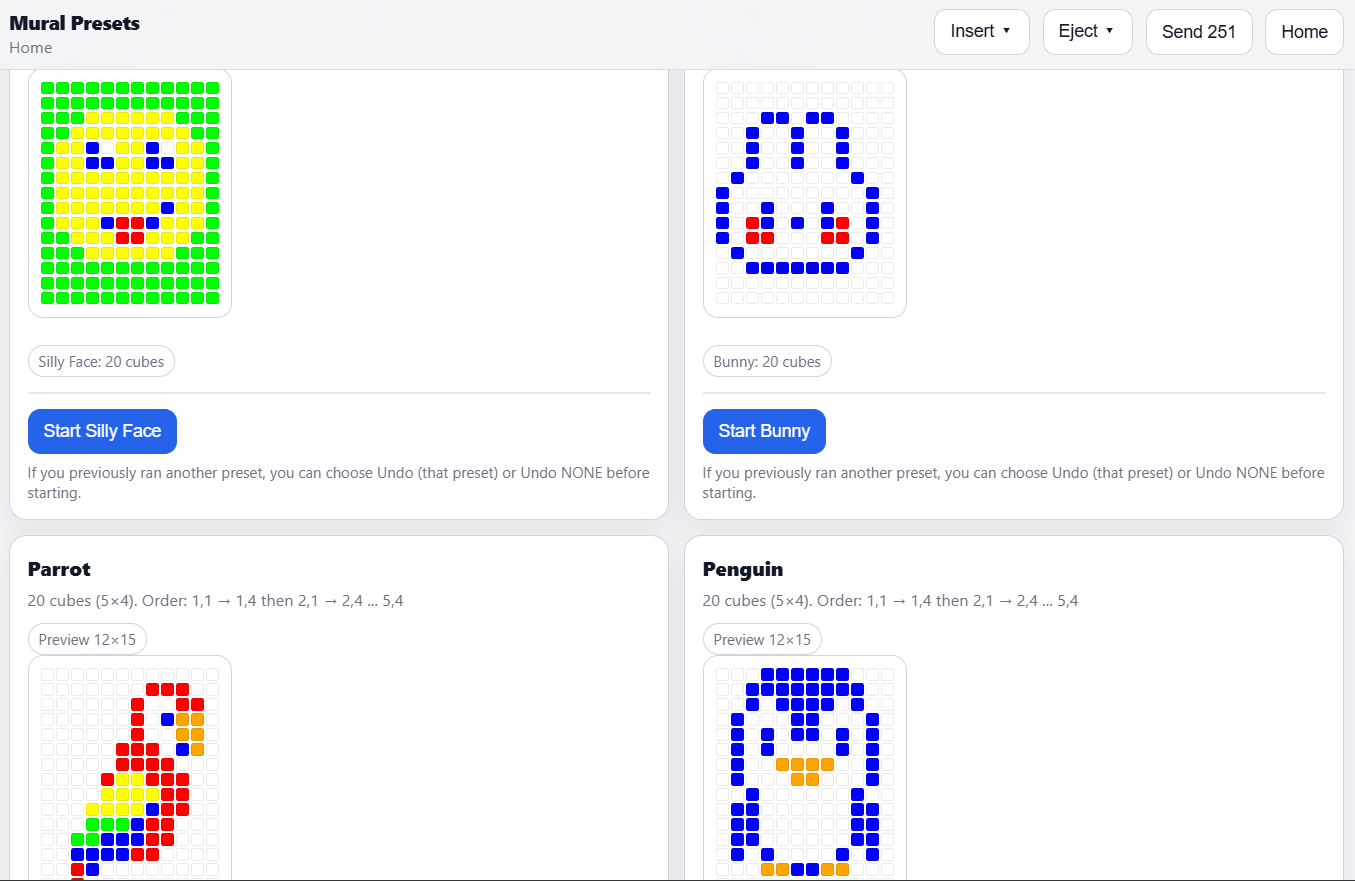This screenshot has width=1355, height=881.
Task: Start the Silly Face preset
Action: [102, 431]
